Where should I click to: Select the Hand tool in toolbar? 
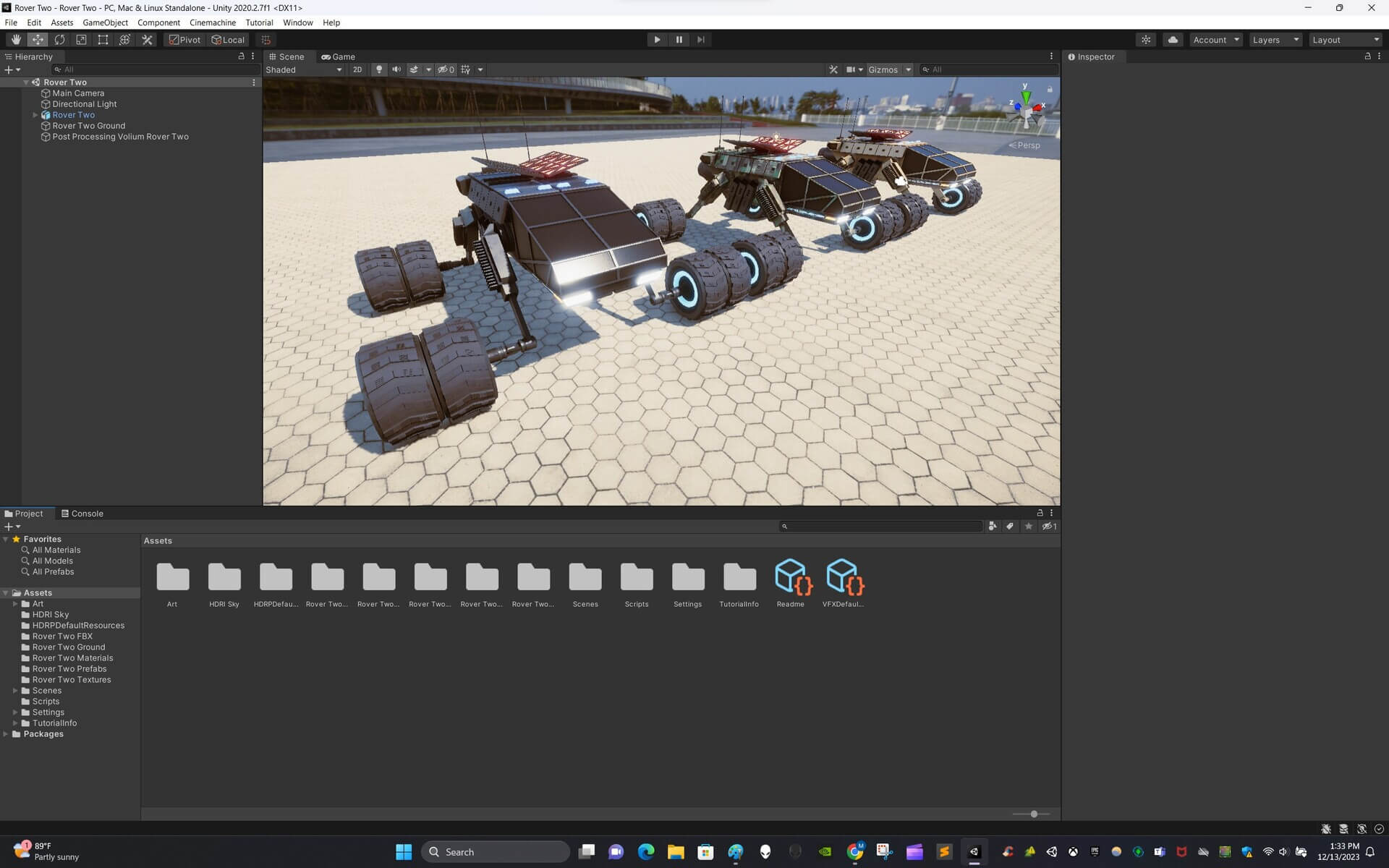click(x=16, y=40)
